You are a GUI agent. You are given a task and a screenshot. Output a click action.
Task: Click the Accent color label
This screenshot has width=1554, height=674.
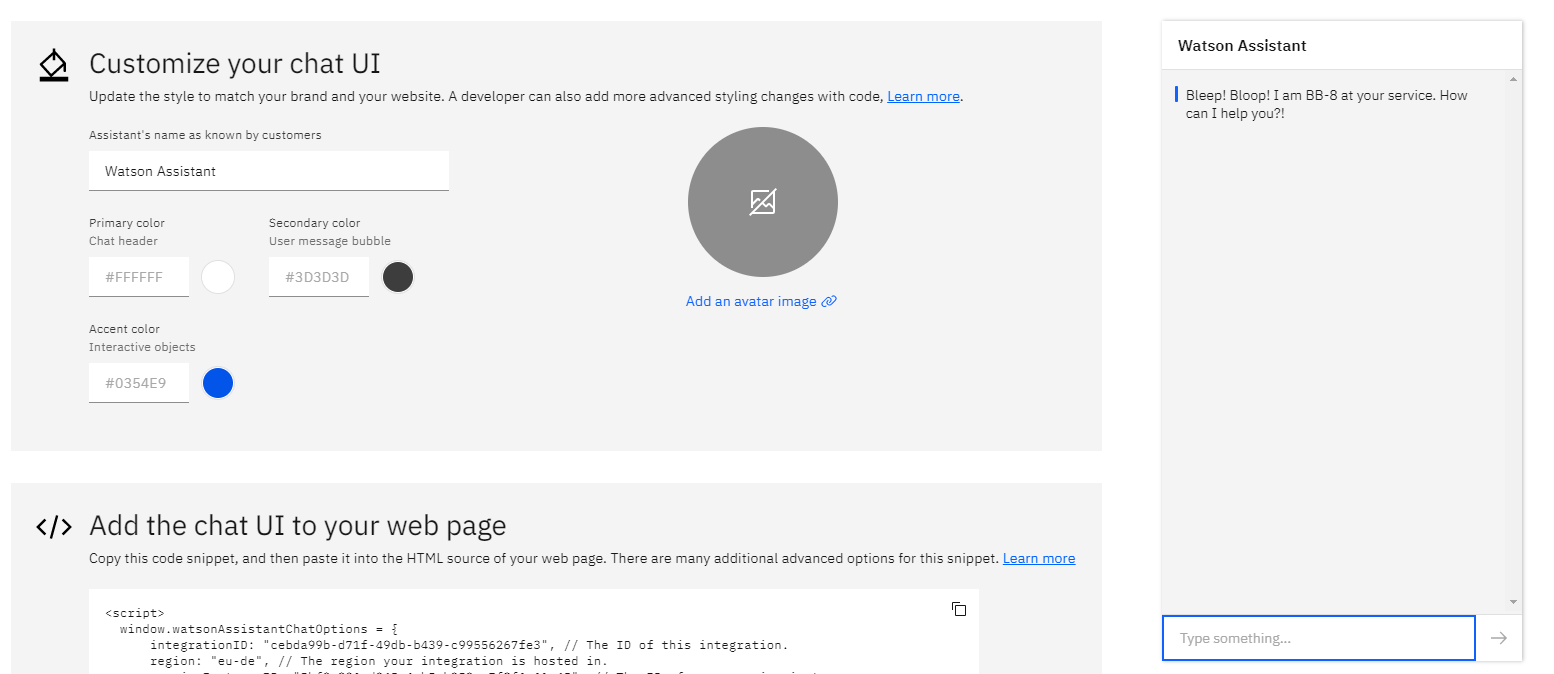[124, 329]
